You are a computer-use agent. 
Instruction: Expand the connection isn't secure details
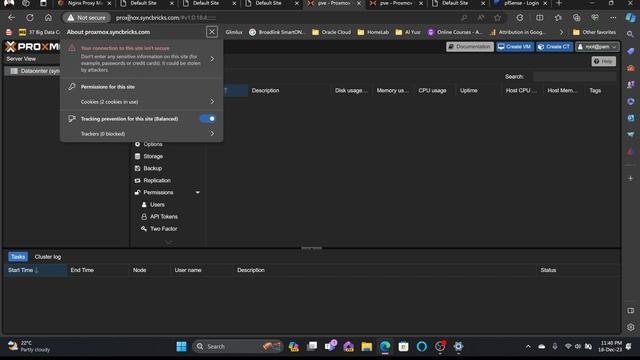212,59
